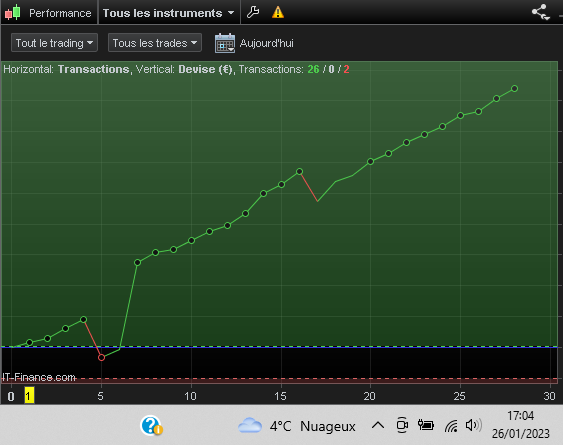Click the data point at transaction 7
This screenshot has width=563, height=445.
[x=137, y=263]
